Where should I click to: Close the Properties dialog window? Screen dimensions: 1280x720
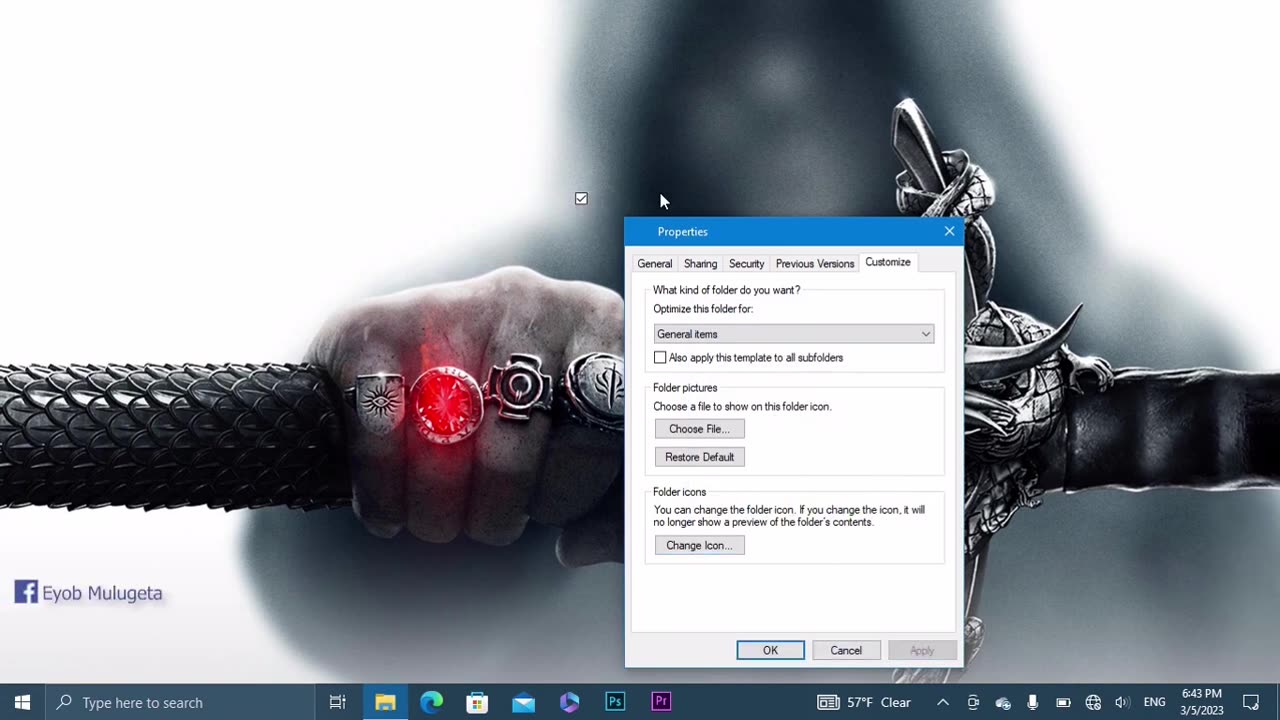click(x=949, y=231)
